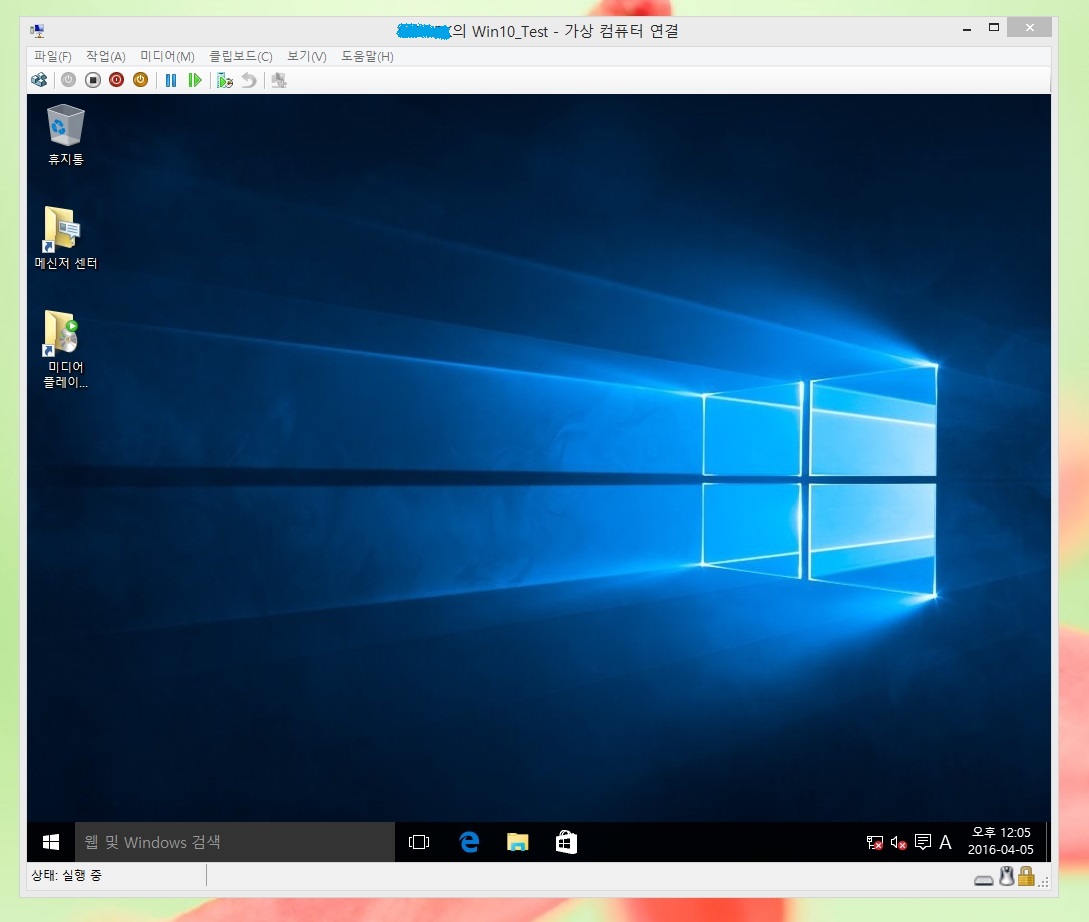Image resolution: width=1089 pixels, height=922 pixels.
Task: Open the guest Windows Start menu
Action: point(51,842)
